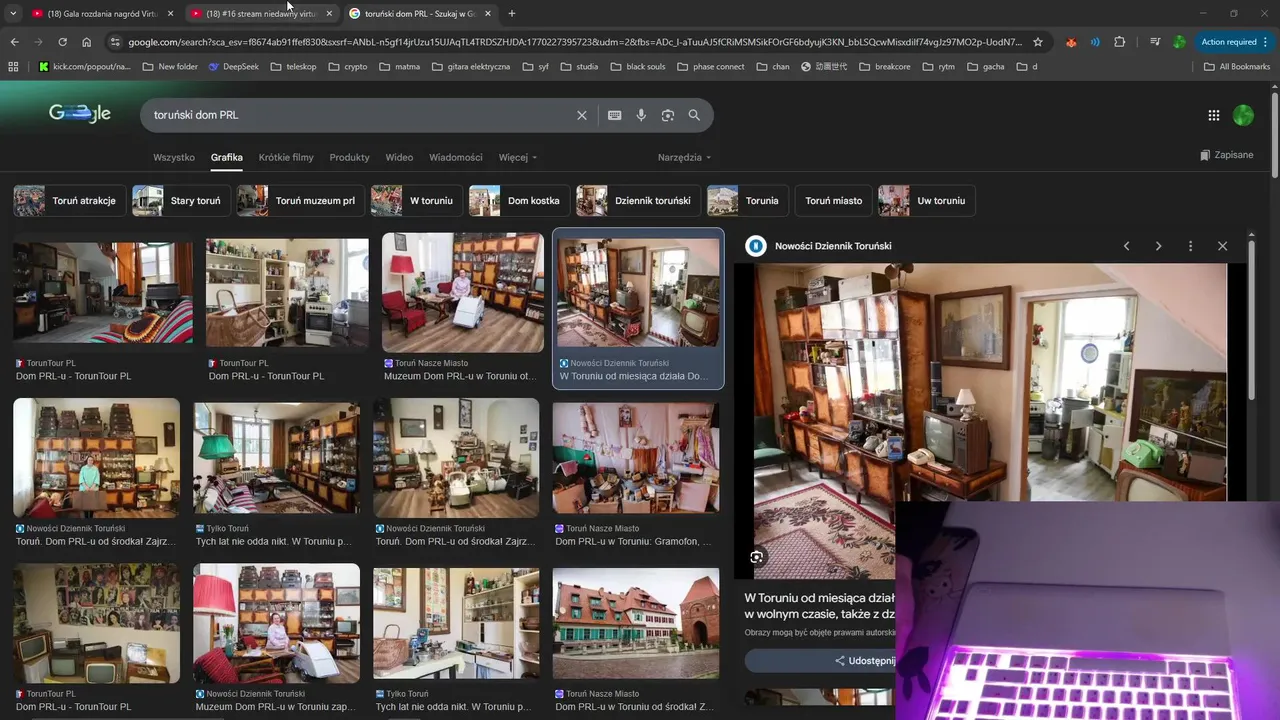Submit search with the magnifying glass icon
1280x720 pixels.
pos(694,115)
